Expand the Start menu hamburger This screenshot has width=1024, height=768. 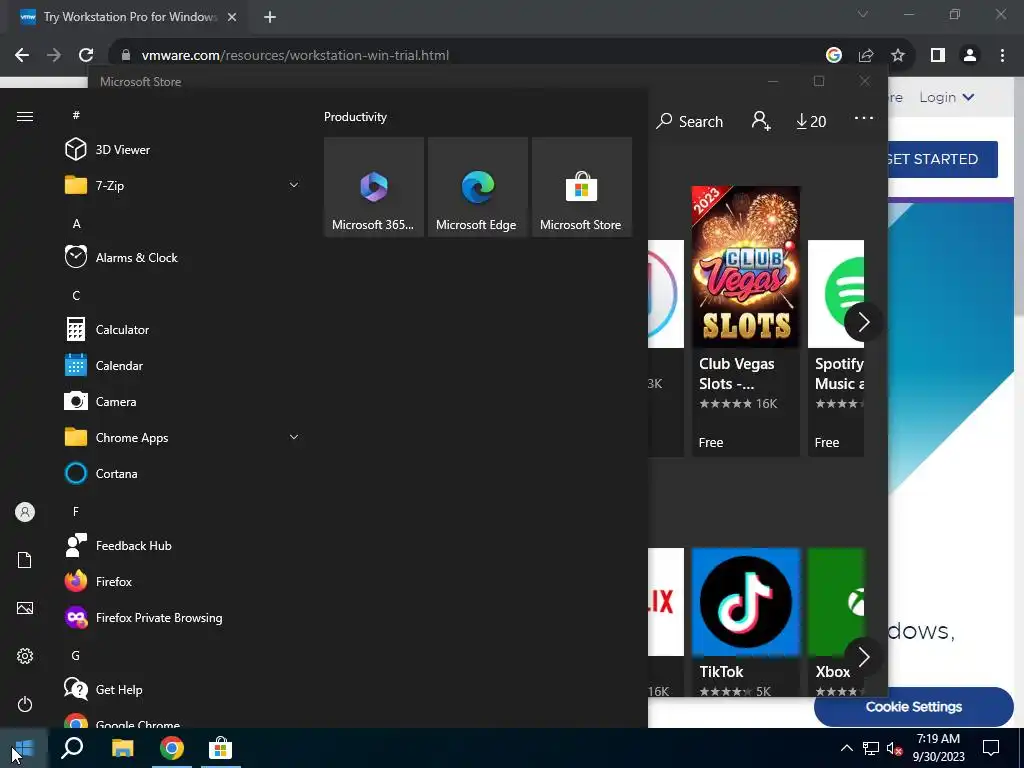tap(25, 116)
